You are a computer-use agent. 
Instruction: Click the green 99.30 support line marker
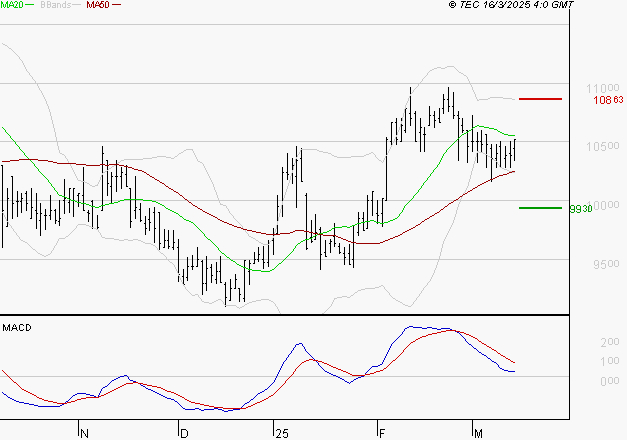540,208
